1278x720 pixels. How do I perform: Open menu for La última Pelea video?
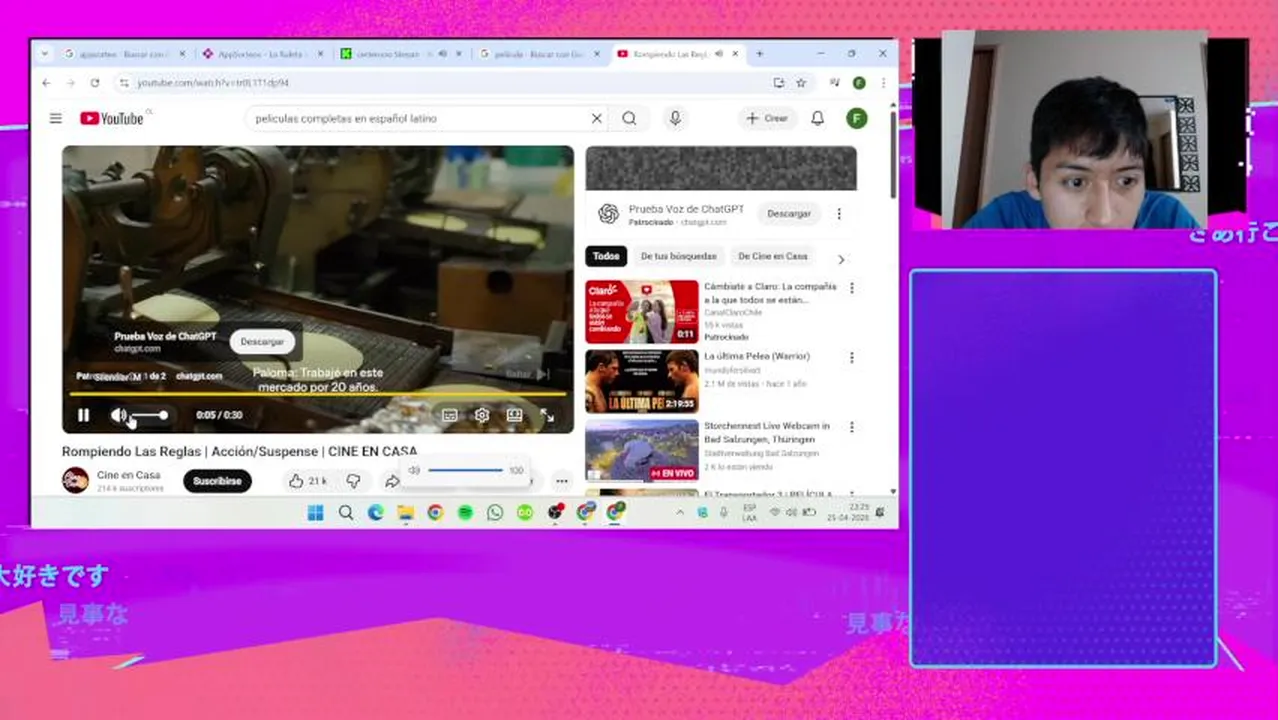(x=852, y=358)
